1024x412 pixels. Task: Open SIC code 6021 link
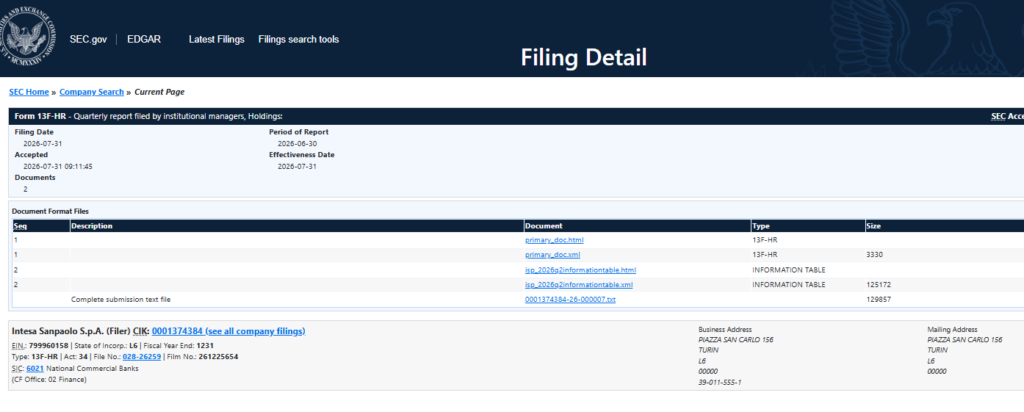pos(35,368)
